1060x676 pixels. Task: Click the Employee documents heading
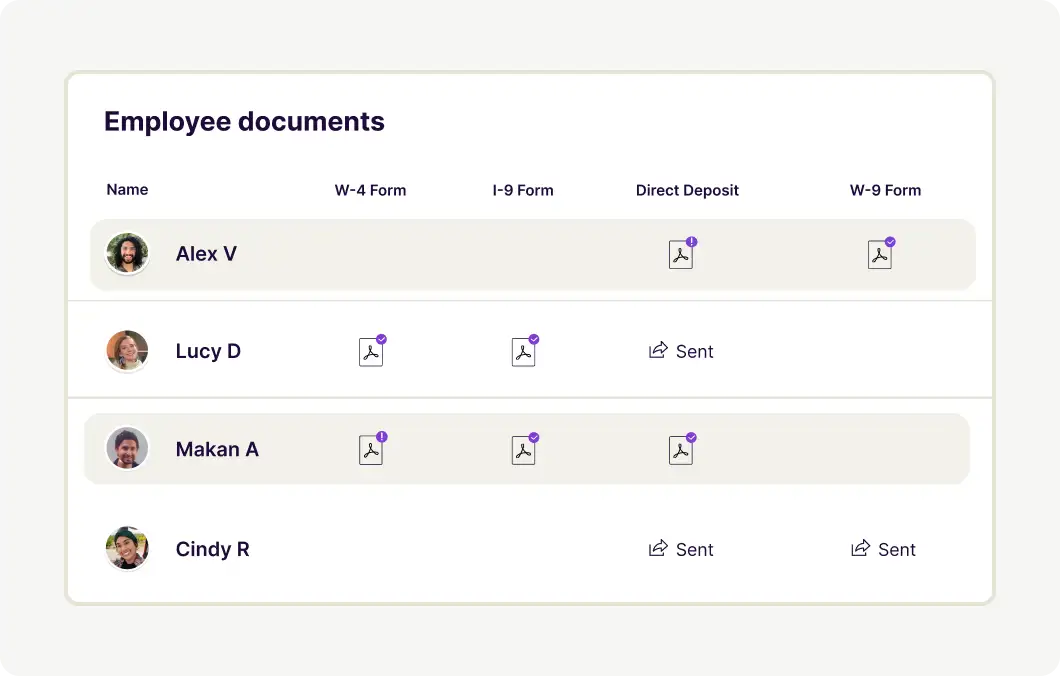pyautogui.click(x=244, y=122)
